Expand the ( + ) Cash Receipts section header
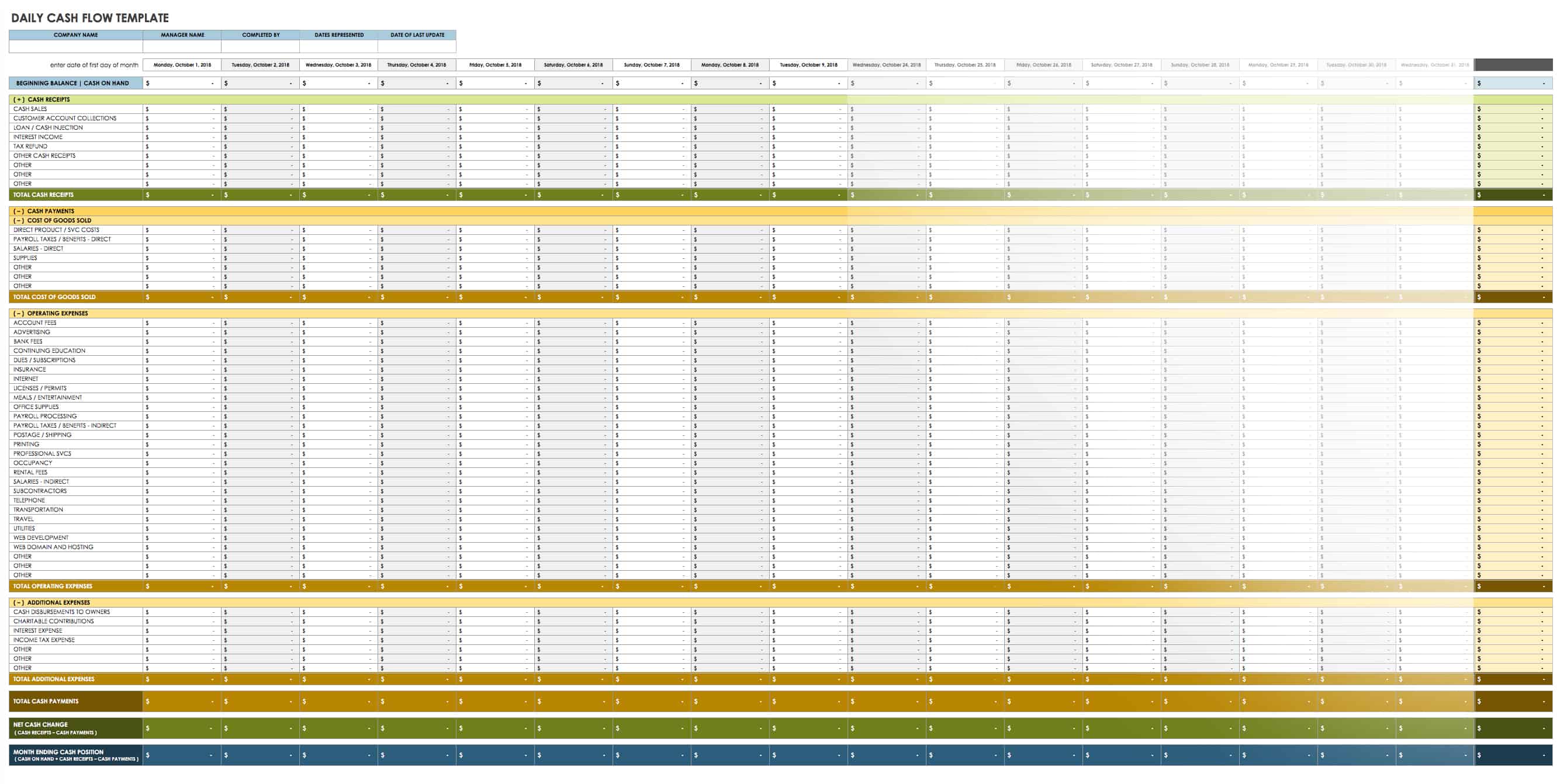The image size is (1567, 784). click(41, 99)
